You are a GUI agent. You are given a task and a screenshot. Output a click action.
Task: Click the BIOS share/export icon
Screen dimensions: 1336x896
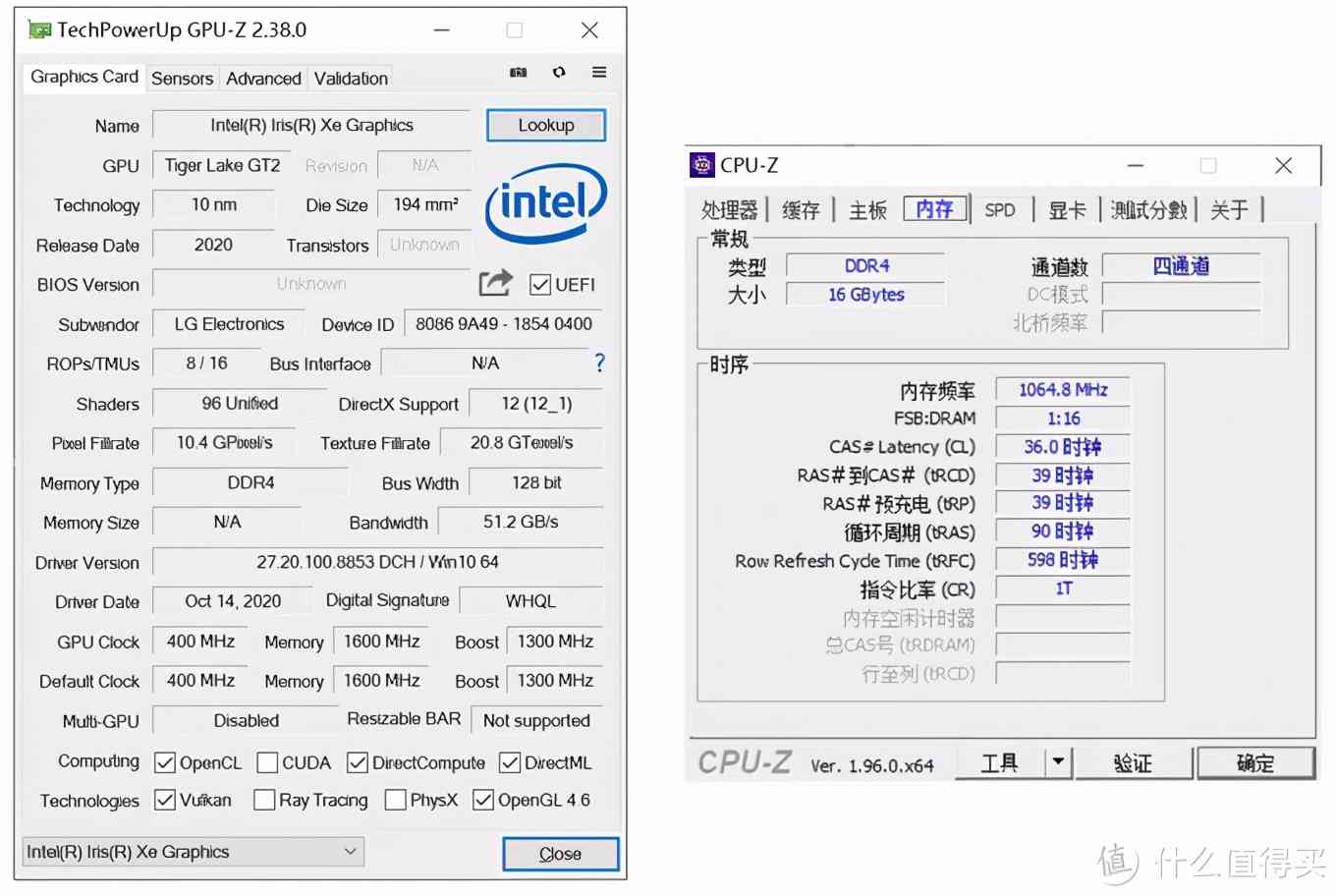[495, 282]
